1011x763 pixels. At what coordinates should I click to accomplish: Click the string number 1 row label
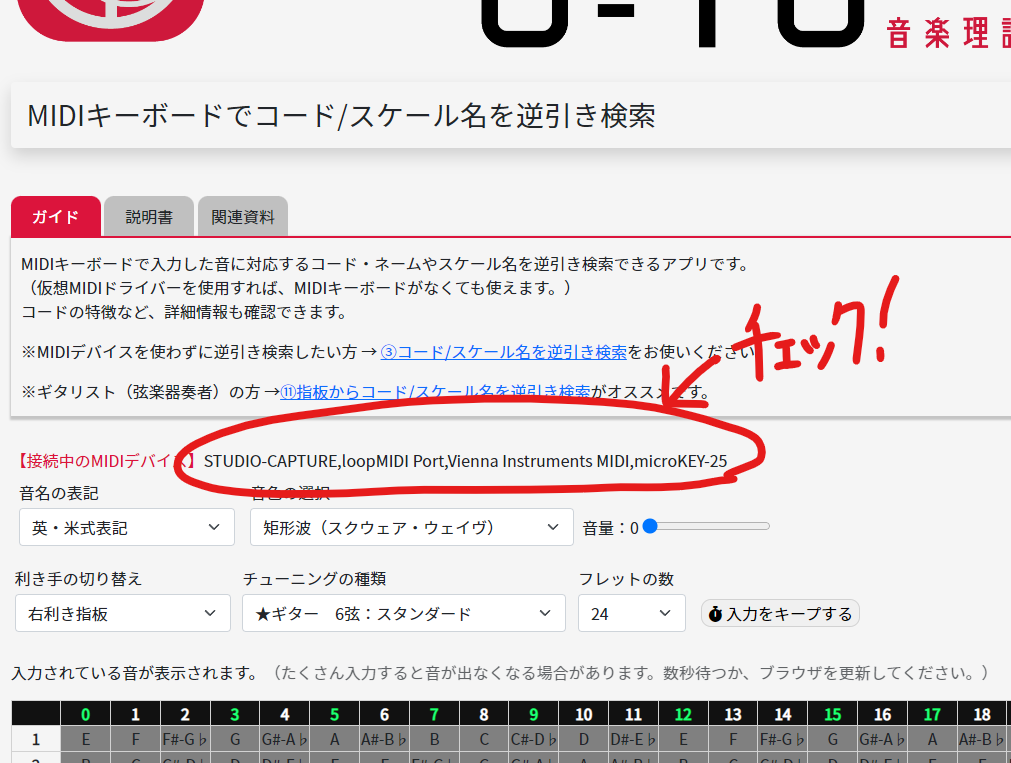pyautogui.click(x=36, y=739)
